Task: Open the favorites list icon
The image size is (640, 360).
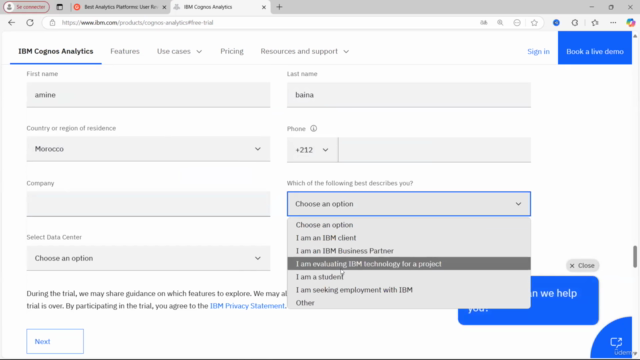Action: coord(595,23)
